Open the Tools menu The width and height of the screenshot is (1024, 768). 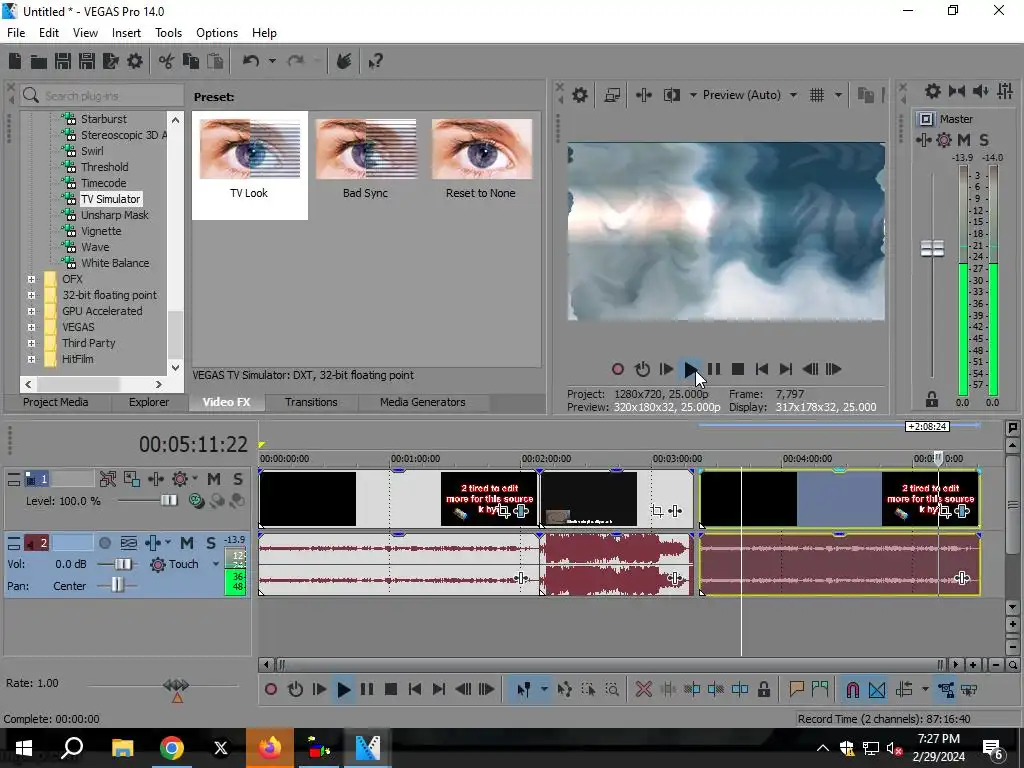click(168, 33)
